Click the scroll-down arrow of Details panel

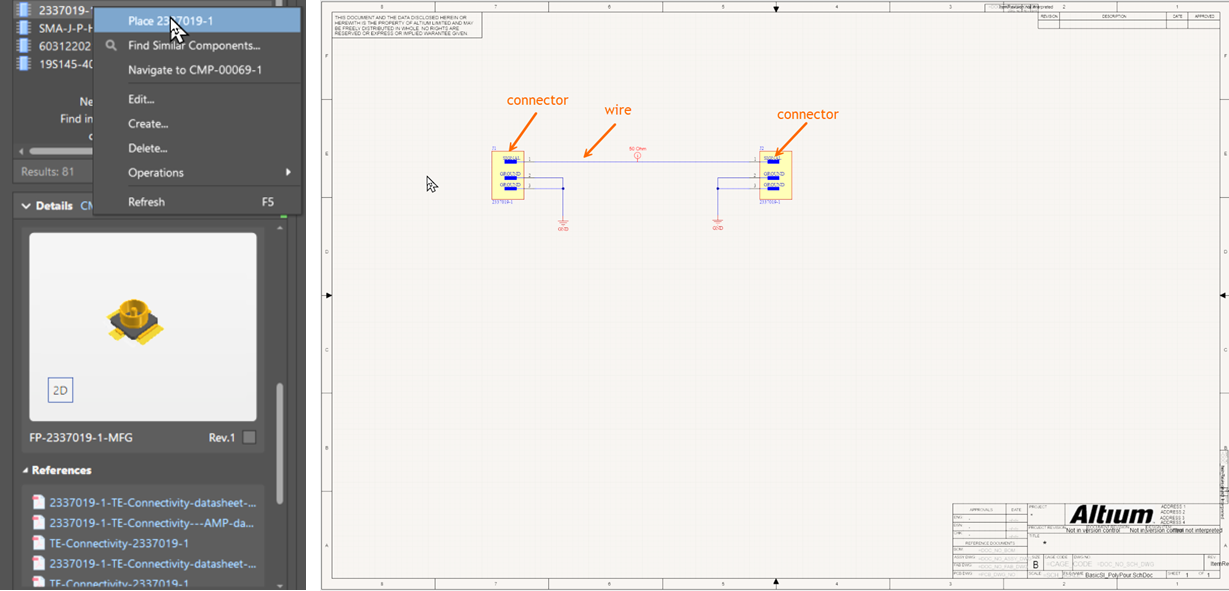[x=280, y=585]
